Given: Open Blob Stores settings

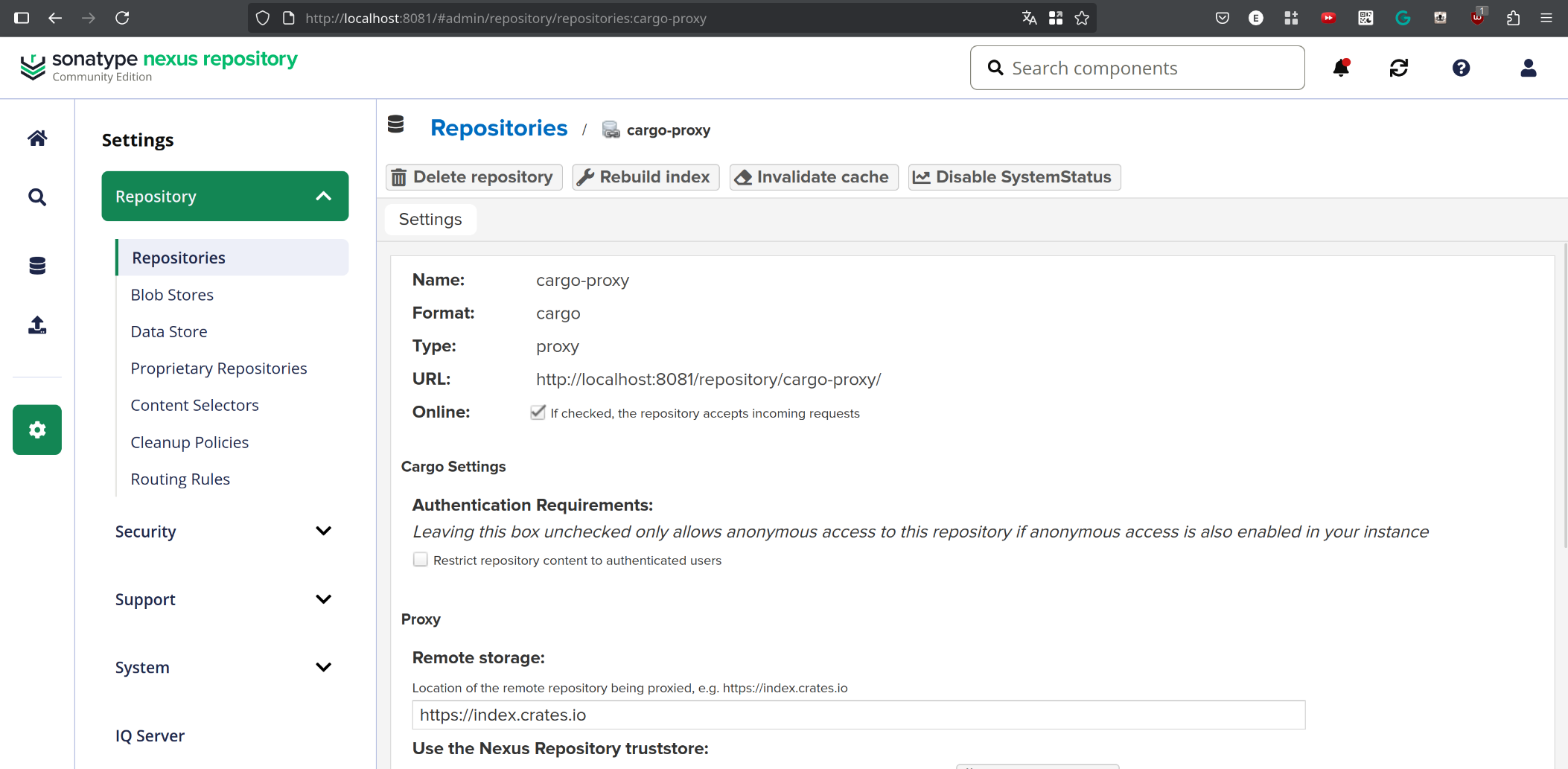Looking at the screenshot, I should pyautogui.click(x=172, y=295).
